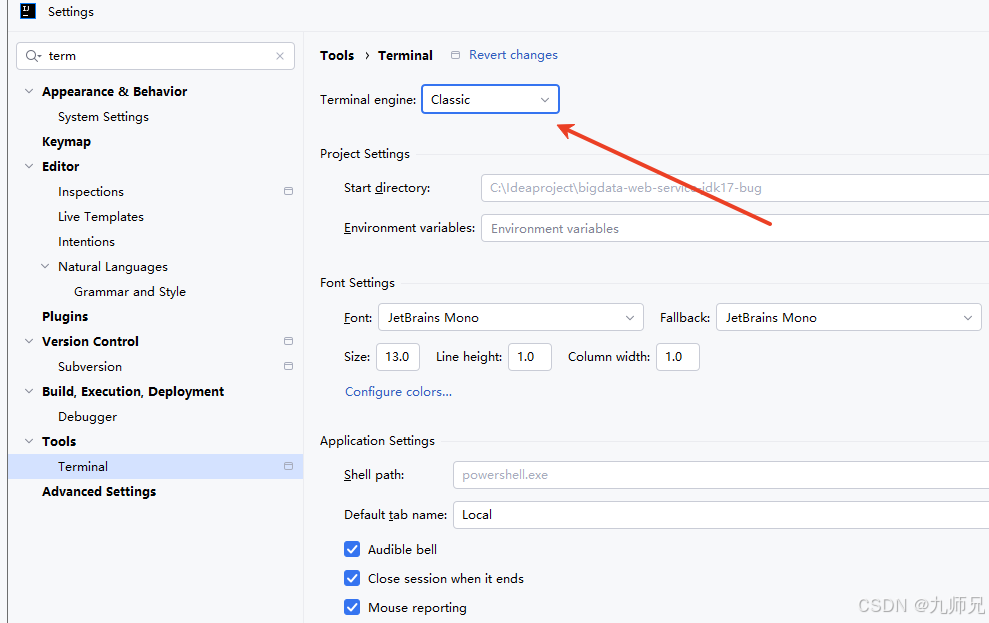The image size is (989, 623).
Task: Click the project-level icon next to Terminal row
Action: (288, 466)
